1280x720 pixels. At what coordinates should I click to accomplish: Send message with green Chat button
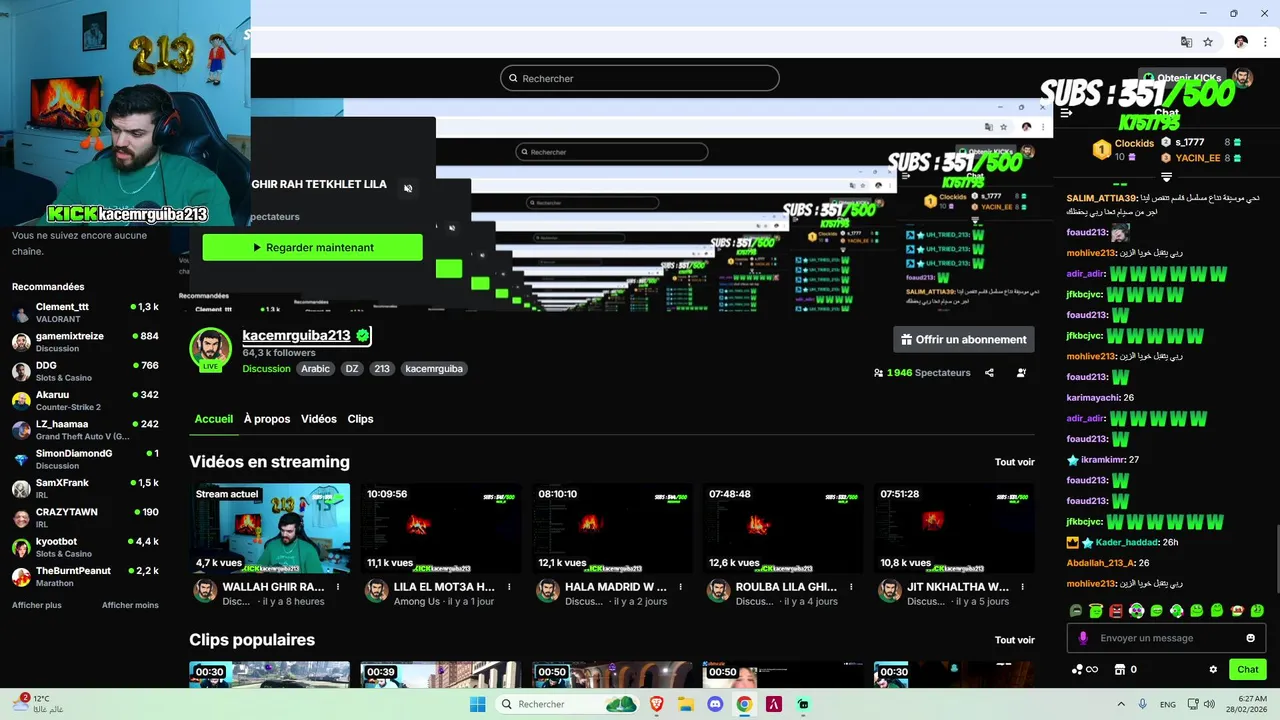[x=1248, y=670]
